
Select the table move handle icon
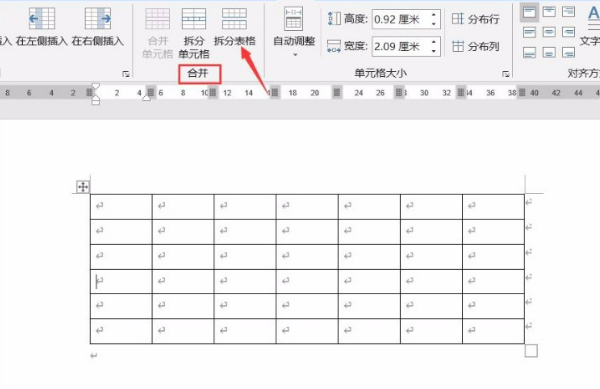tap(83, 187)
